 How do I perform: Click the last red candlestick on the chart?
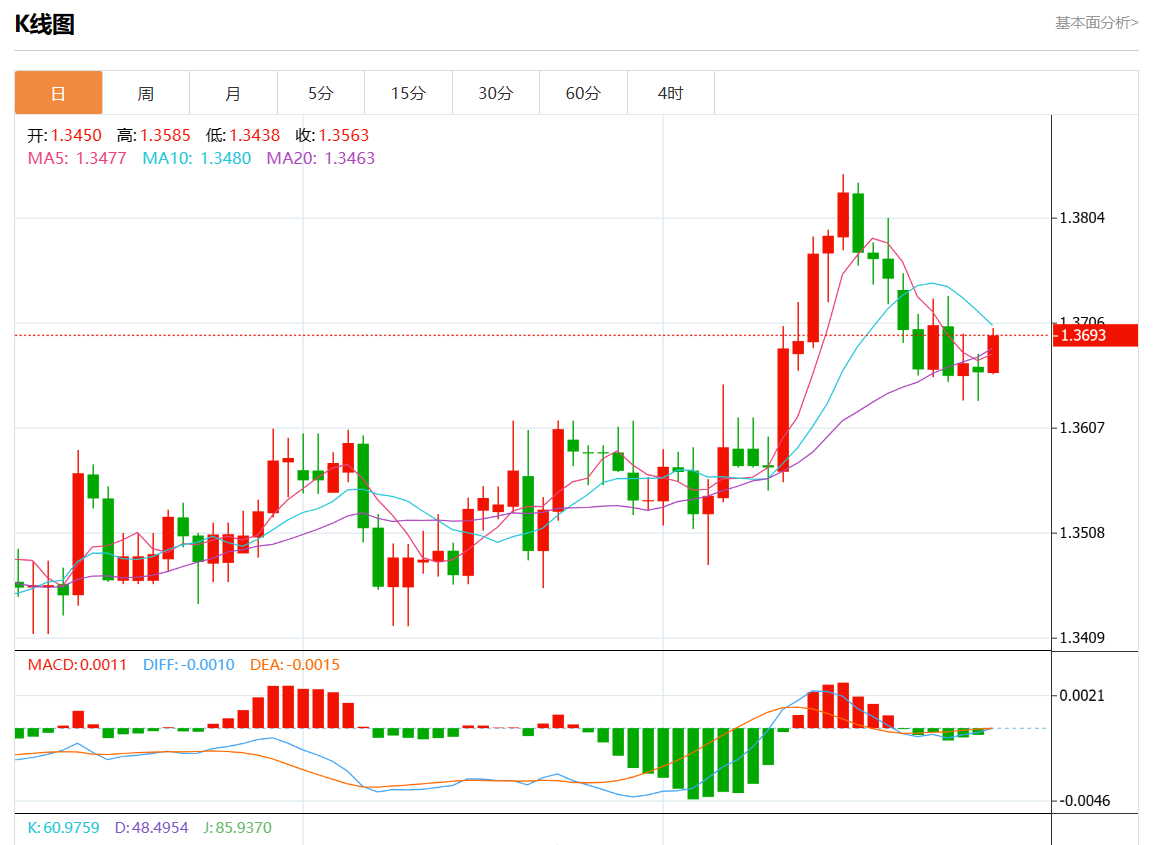(x=993, y=354)
